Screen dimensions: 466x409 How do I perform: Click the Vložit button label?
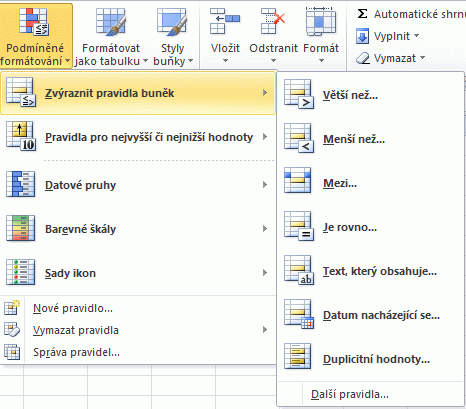(x=225, y=48)
